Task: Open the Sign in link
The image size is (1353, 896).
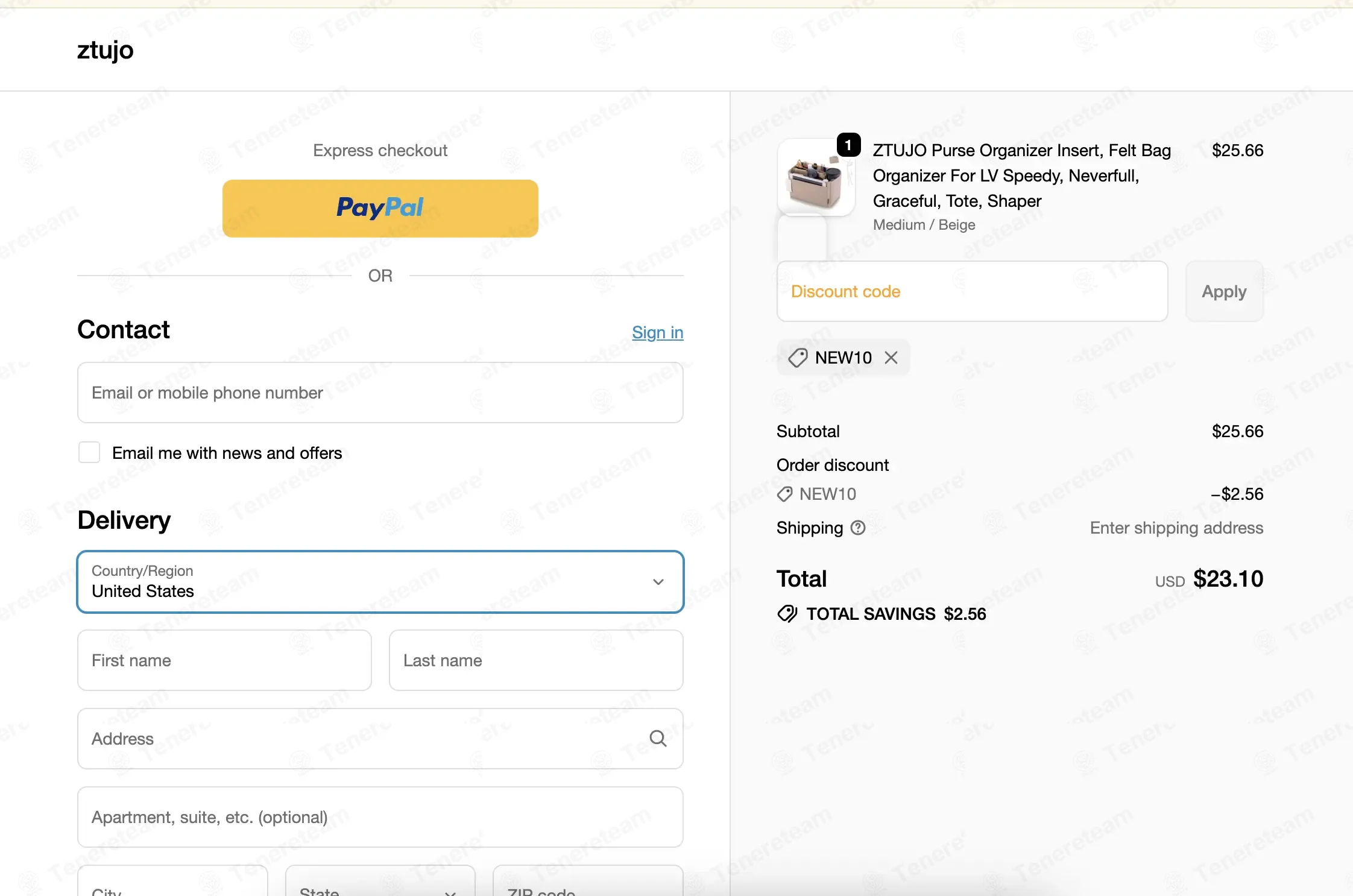Action: 658,332
